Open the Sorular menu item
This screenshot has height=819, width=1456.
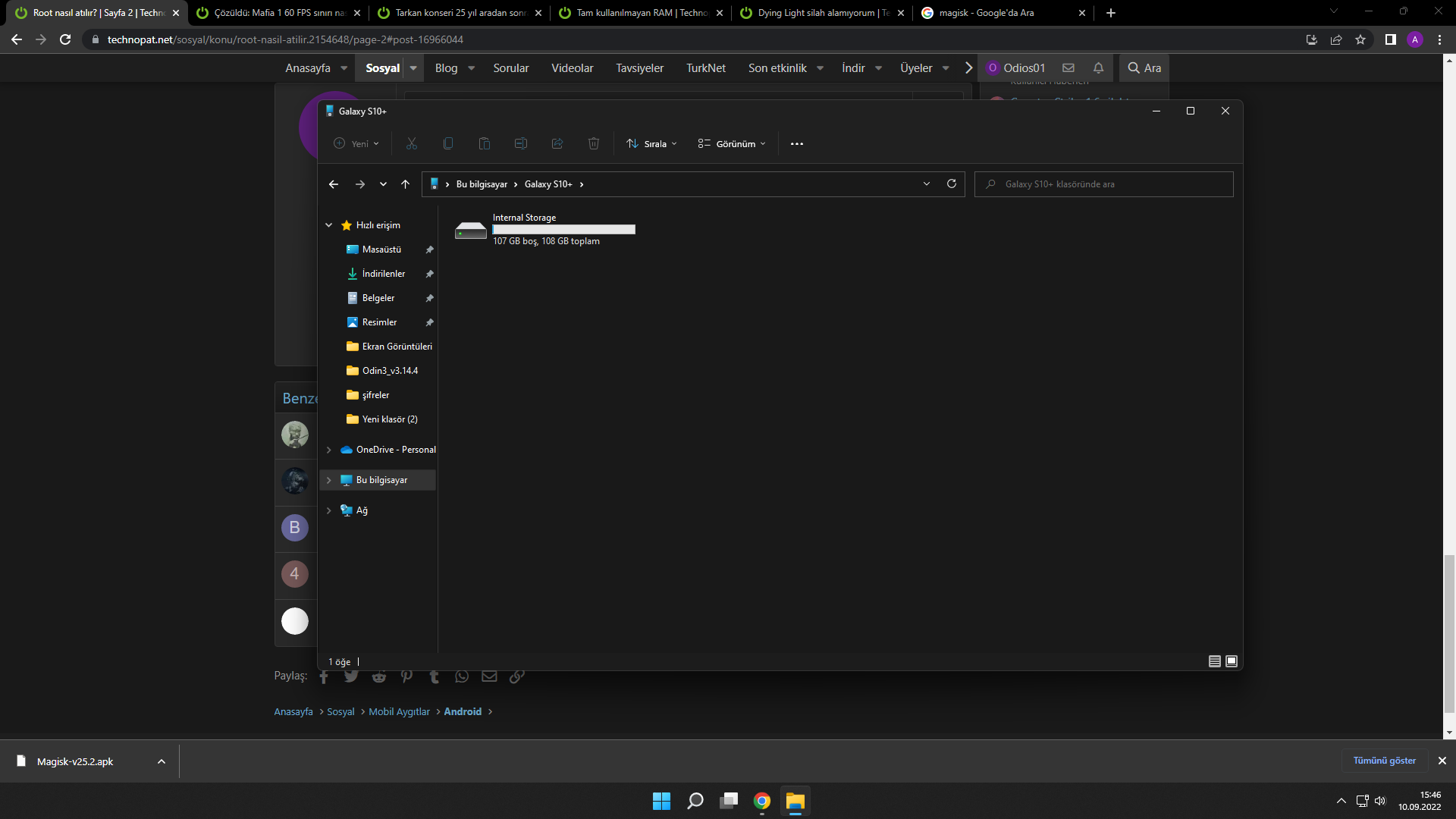tap(510, 67)
